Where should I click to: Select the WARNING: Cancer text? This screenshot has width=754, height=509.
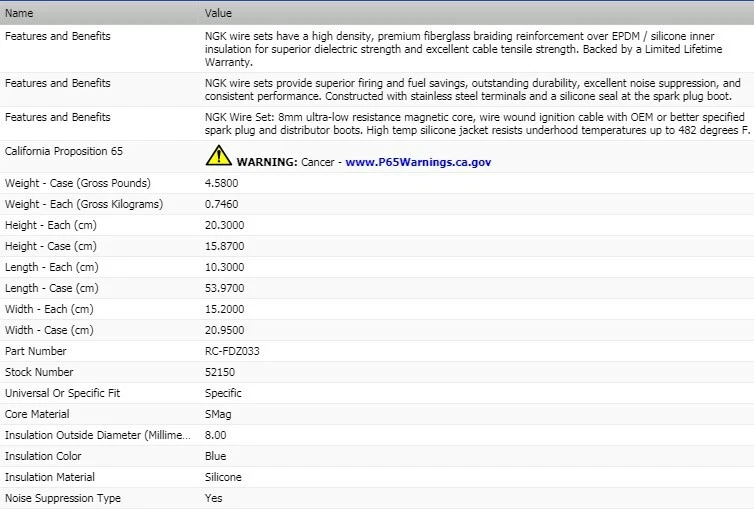point(285,162)
